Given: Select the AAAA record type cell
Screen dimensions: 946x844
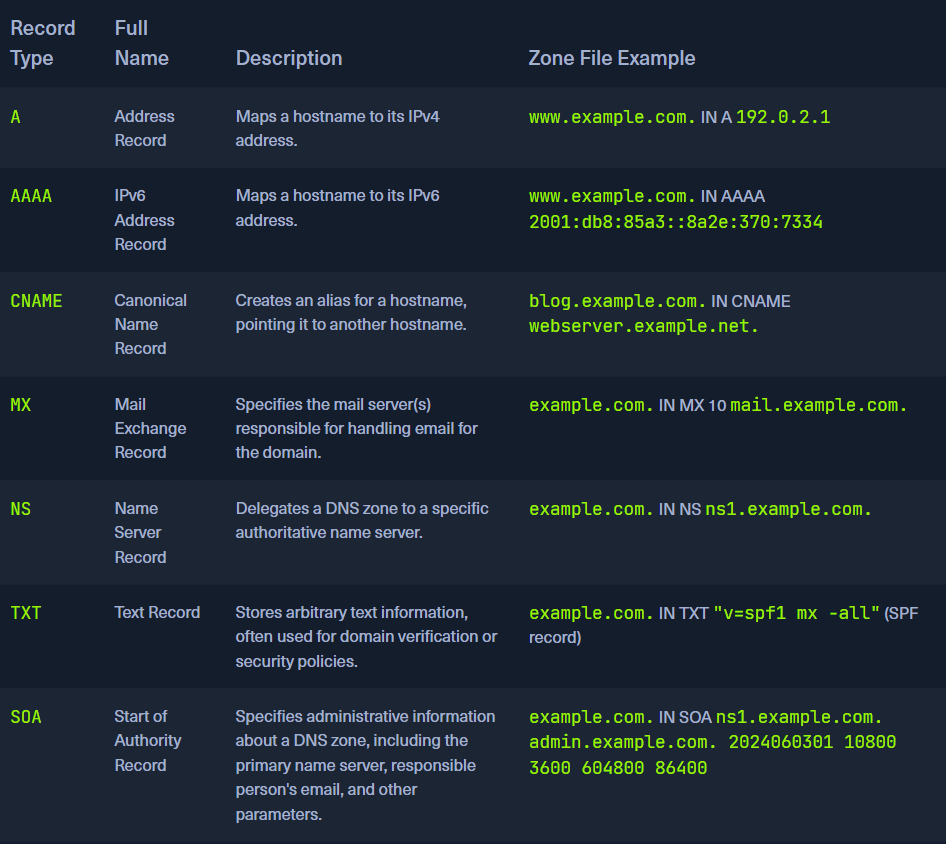Looking at the screenshot, I should pos(31,196).
